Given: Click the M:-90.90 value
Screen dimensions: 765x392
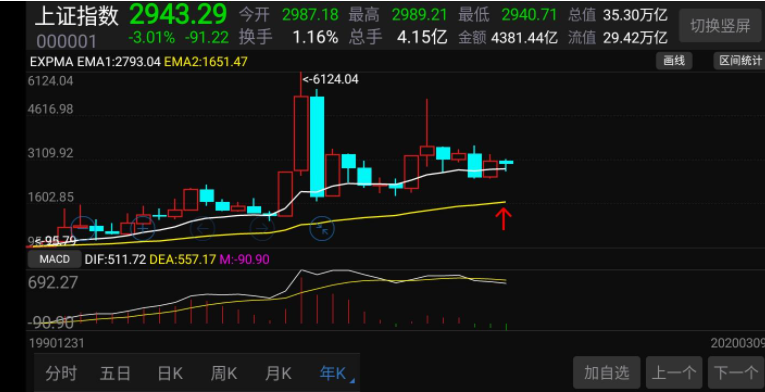Looking at the screenshot, I should point(244,260).
